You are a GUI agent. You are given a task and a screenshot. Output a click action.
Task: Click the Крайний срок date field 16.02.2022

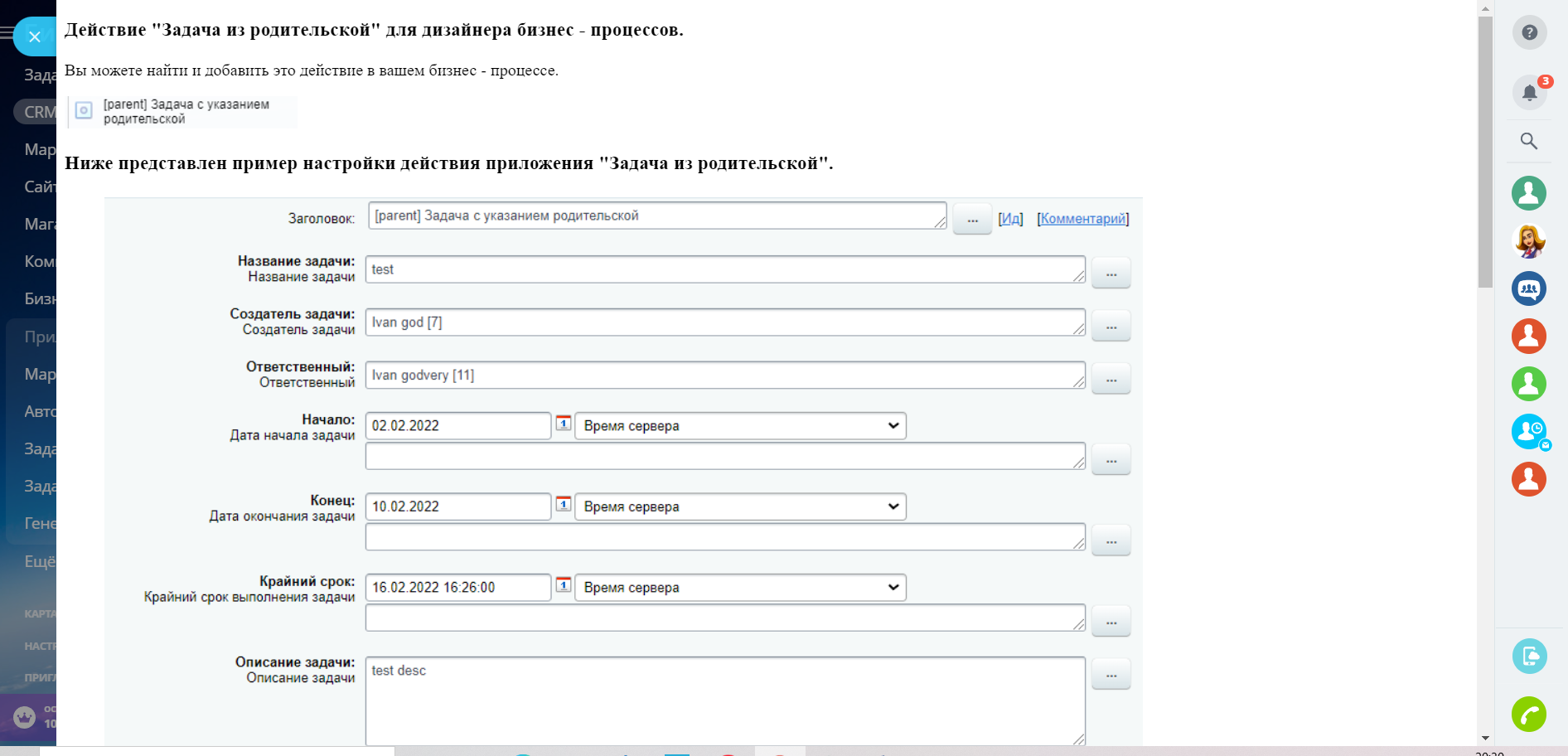tap(458, 588)
